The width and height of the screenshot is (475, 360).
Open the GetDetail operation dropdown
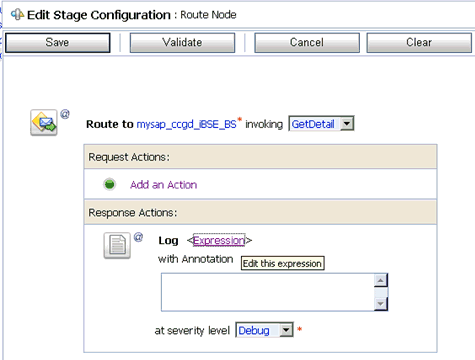click(347, 124)
